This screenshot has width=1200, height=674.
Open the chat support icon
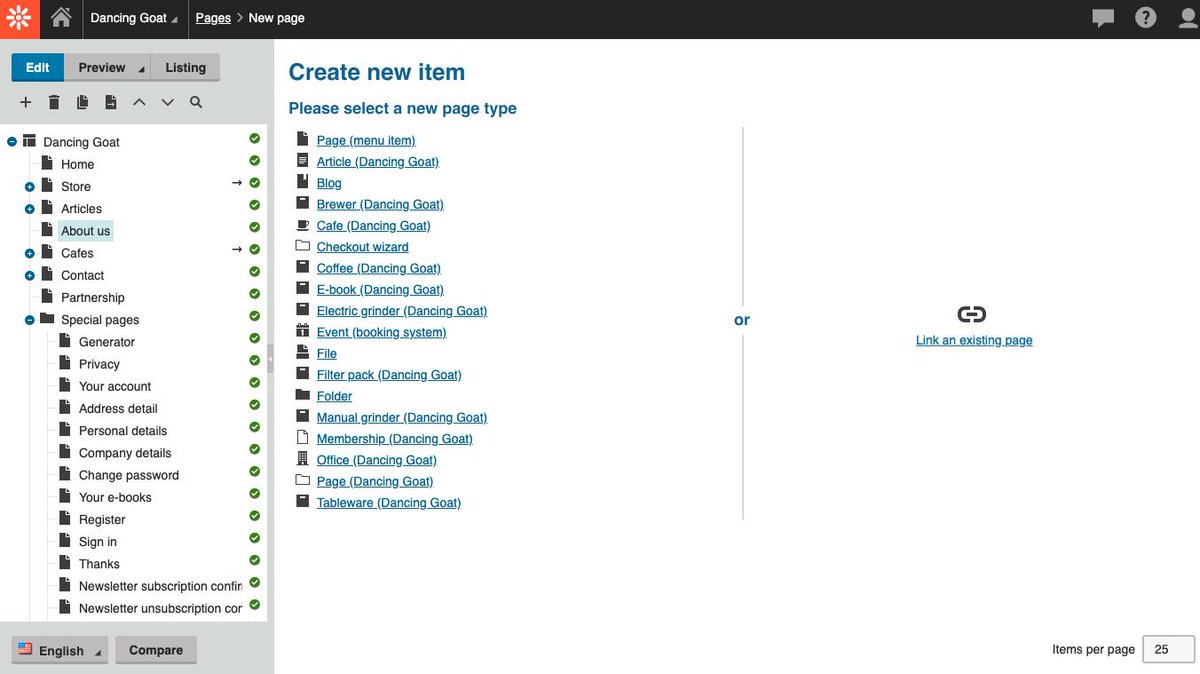coord(1103,18)
